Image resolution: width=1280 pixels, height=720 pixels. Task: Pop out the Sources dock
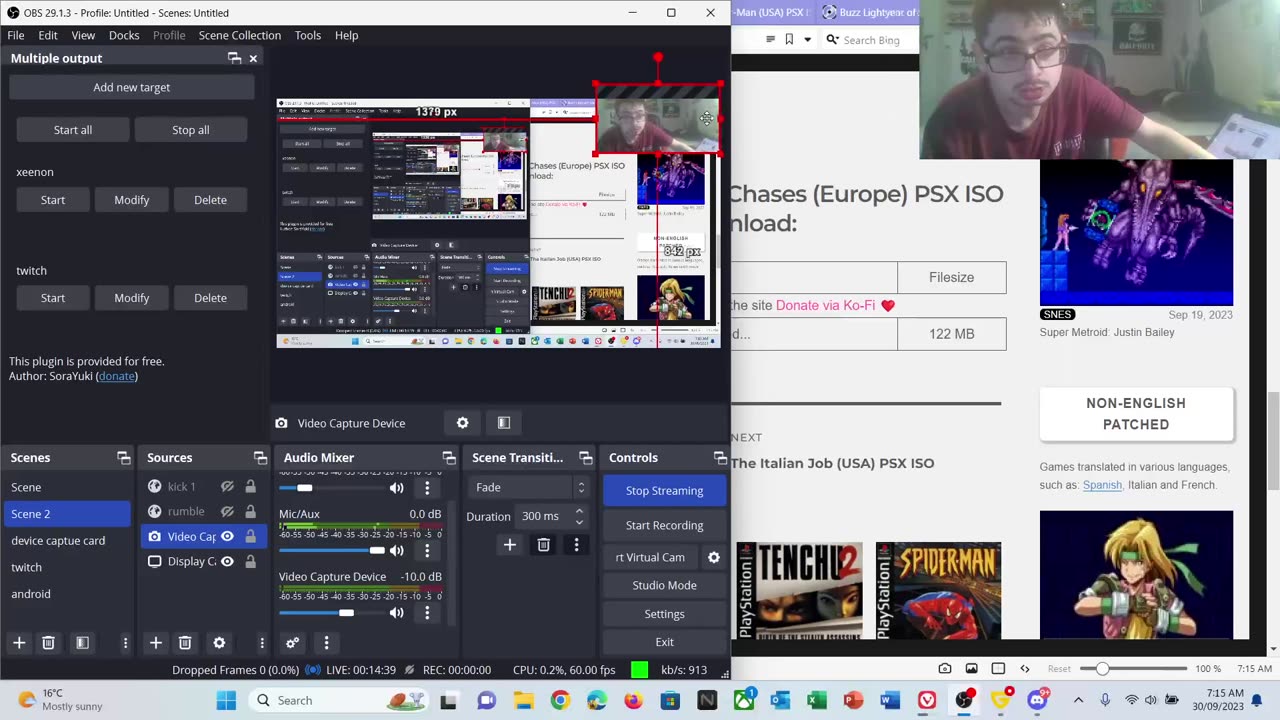click(260, 458)
